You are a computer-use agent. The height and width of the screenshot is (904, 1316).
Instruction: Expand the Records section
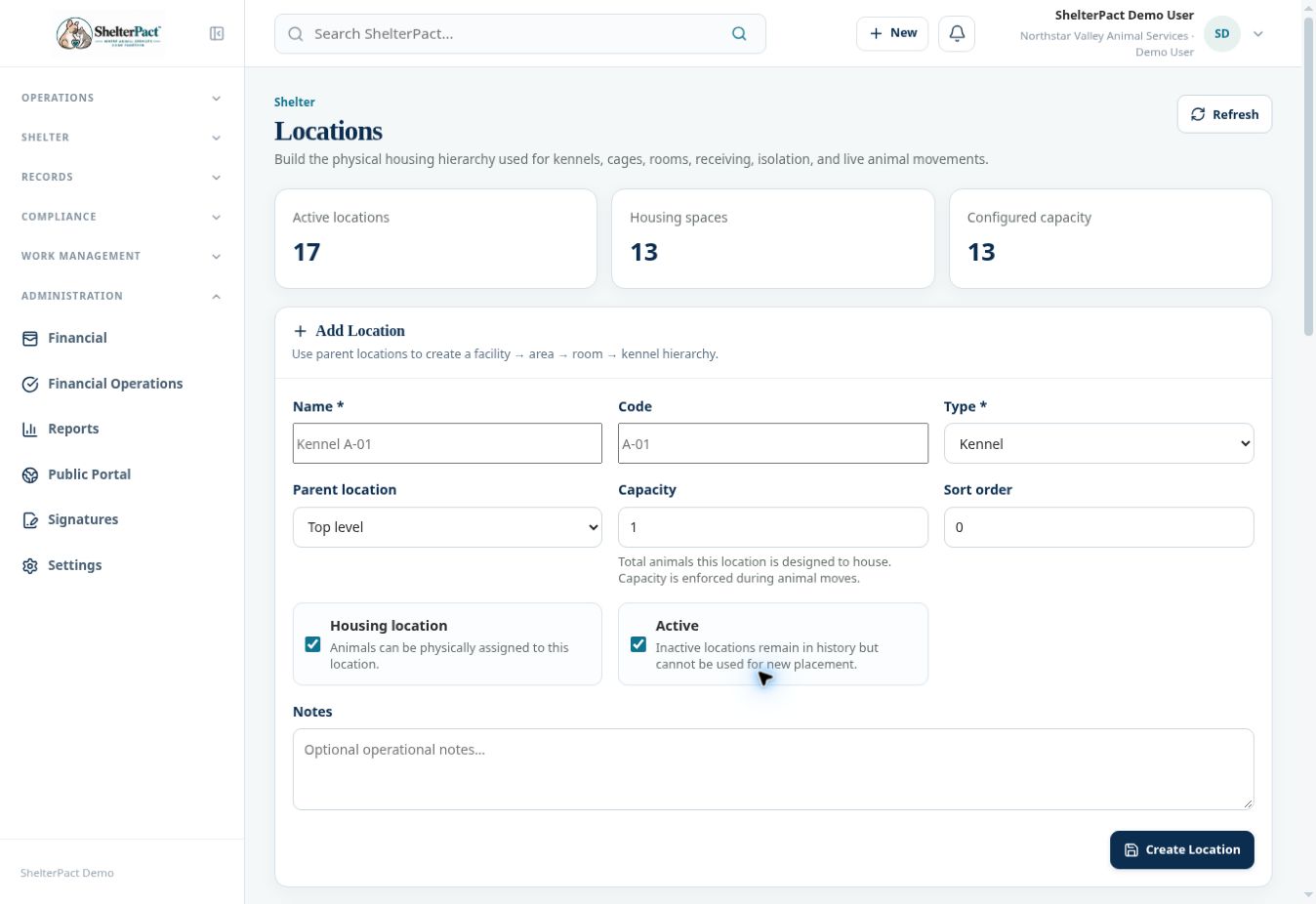coord(122,177)
